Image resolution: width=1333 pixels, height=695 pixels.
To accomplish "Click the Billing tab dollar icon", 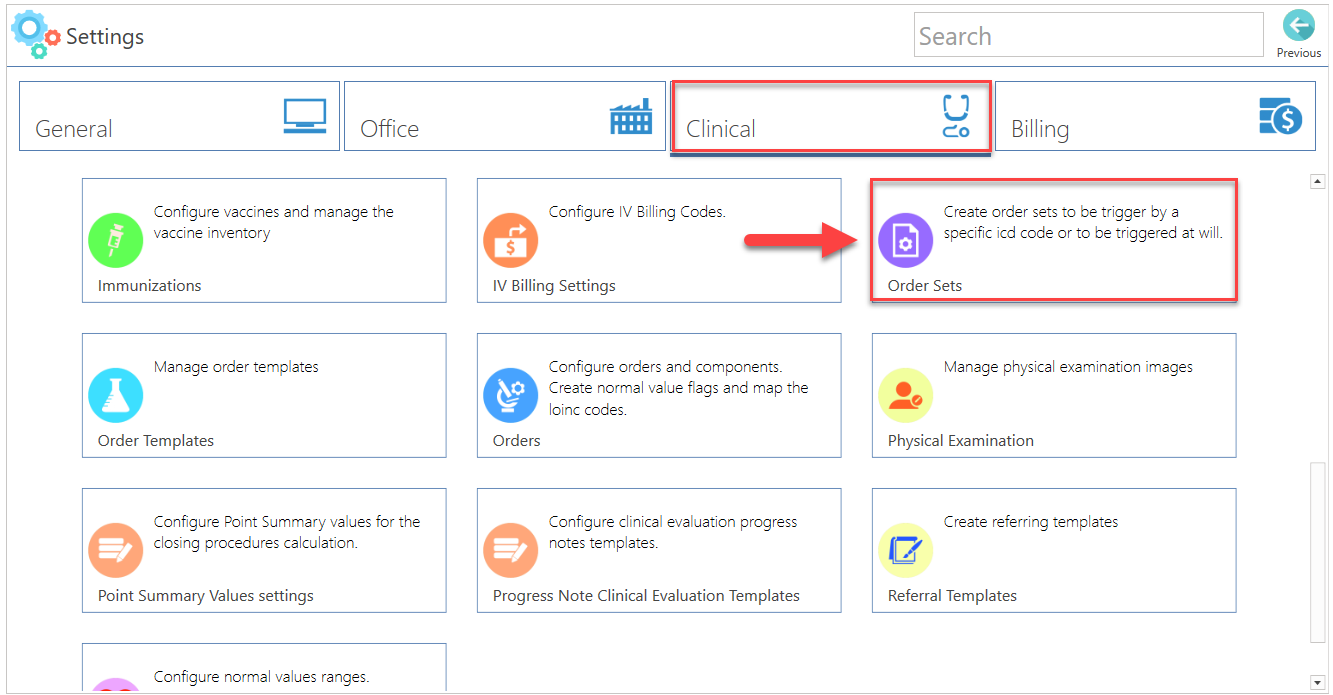I will point(1281,116).
